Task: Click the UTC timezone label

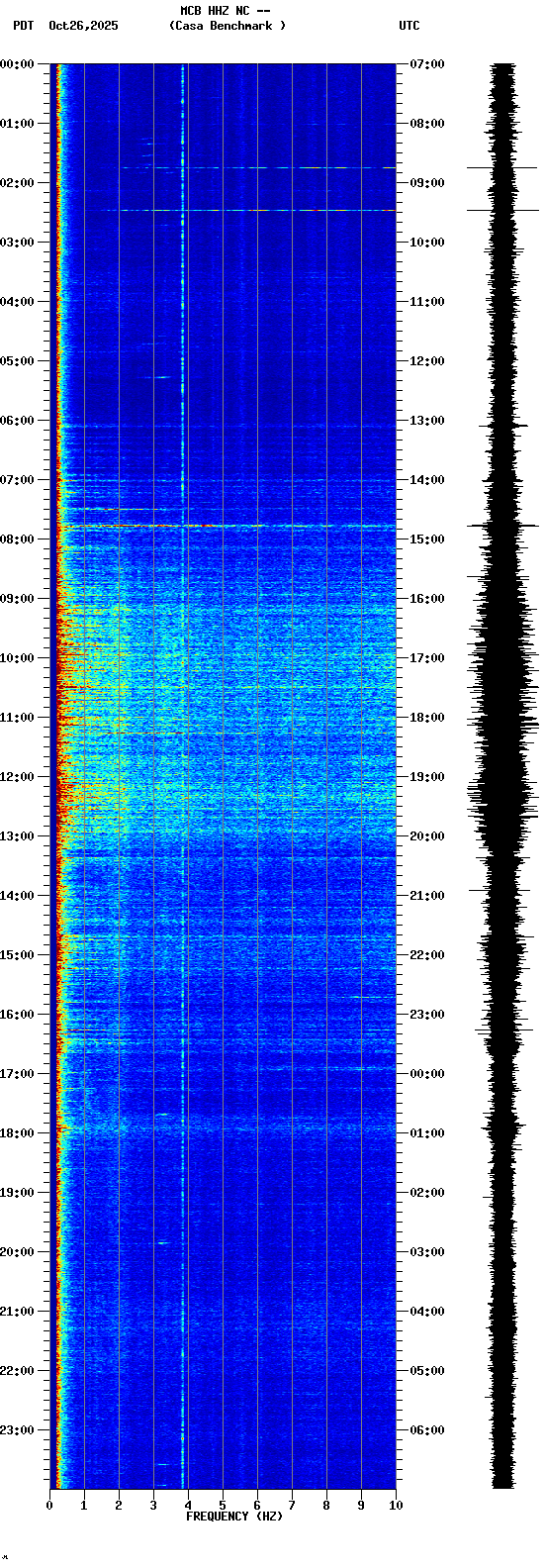Action: point(409,26)
